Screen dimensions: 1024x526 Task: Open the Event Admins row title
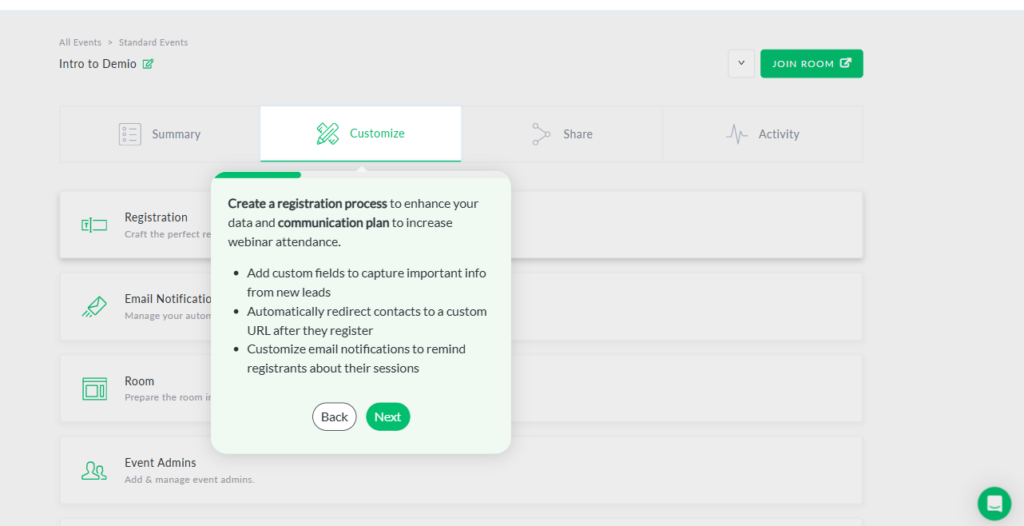point(161,463)
